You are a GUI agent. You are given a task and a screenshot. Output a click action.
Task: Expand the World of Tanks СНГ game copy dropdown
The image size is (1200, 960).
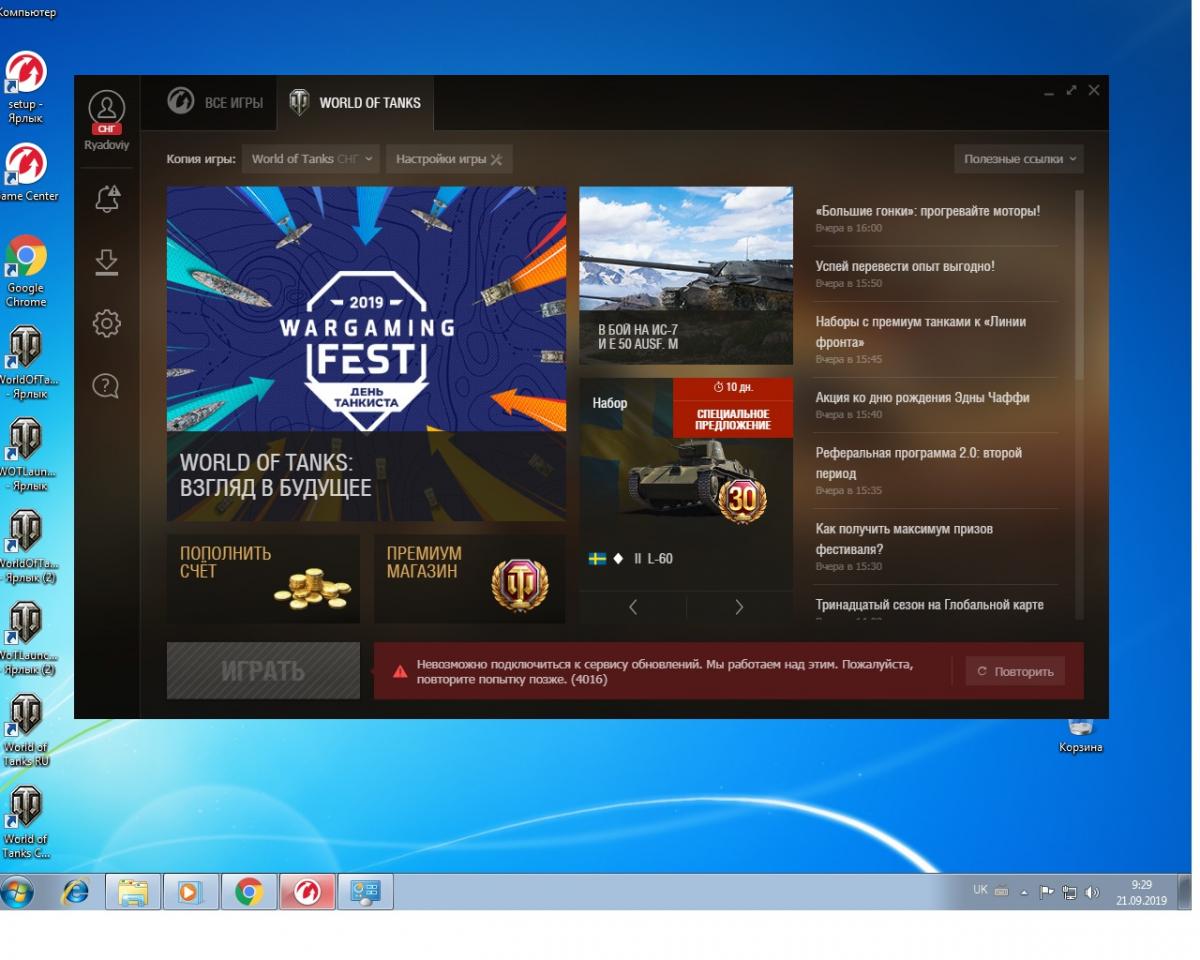coord(311,159)
